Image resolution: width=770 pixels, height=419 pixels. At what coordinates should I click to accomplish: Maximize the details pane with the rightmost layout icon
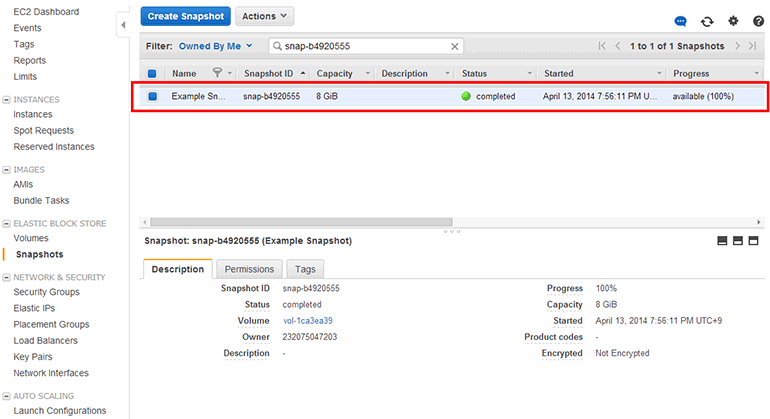754,241
